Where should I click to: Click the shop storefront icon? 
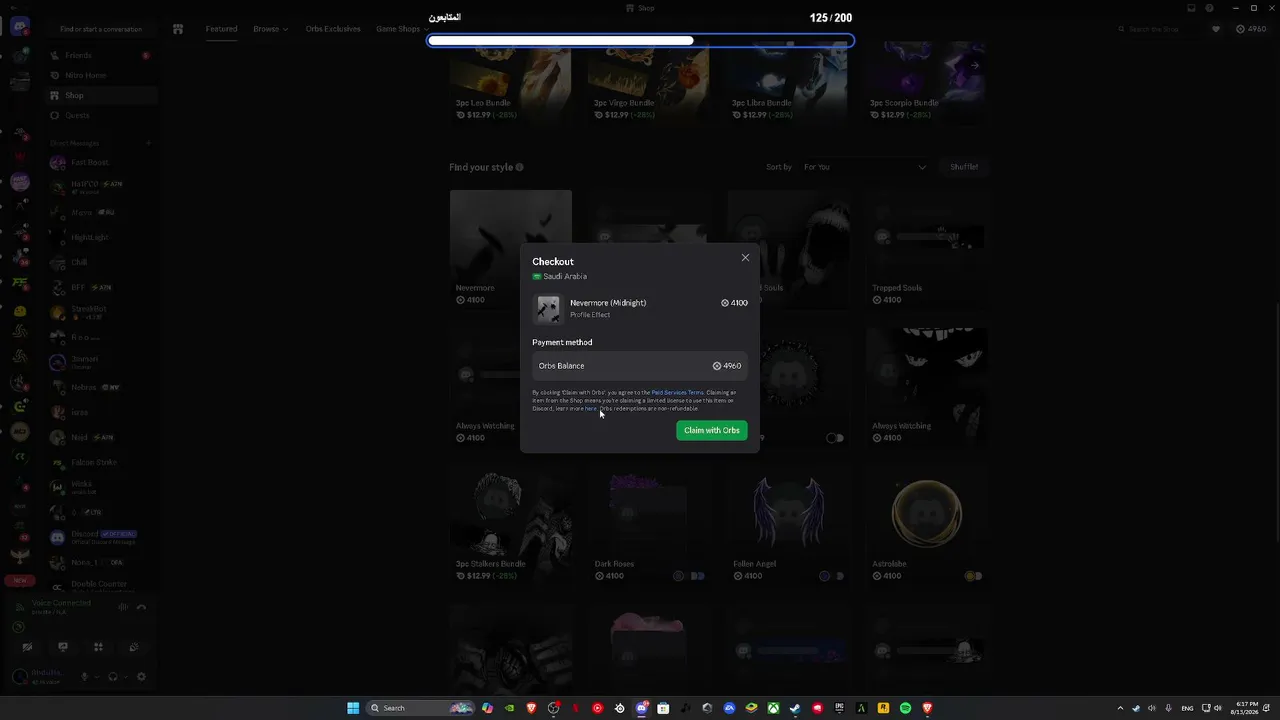click(x=178, y=29)
